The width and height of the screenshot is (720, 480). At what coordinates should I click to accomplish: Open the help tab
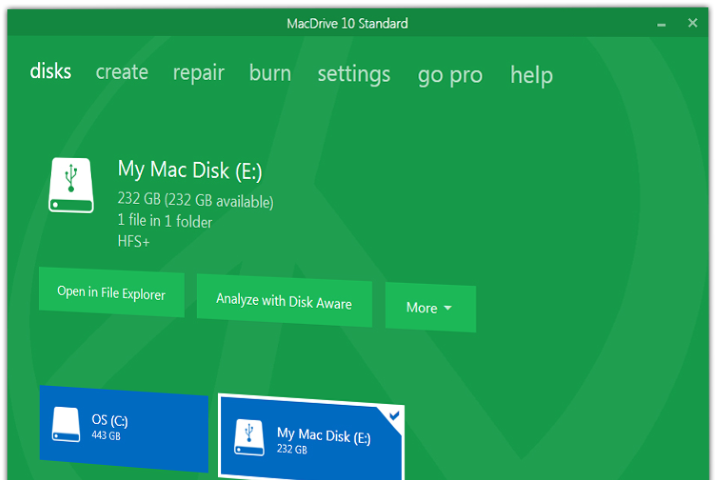click(x=531, y=75)
